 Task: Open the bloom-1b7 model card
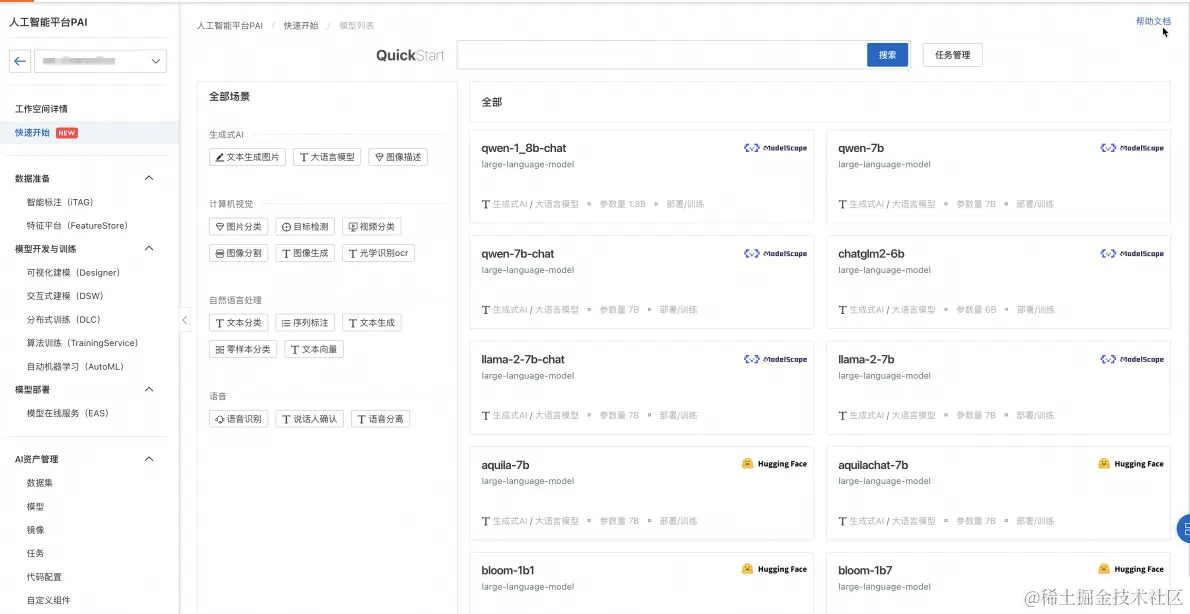click(998, 583)
